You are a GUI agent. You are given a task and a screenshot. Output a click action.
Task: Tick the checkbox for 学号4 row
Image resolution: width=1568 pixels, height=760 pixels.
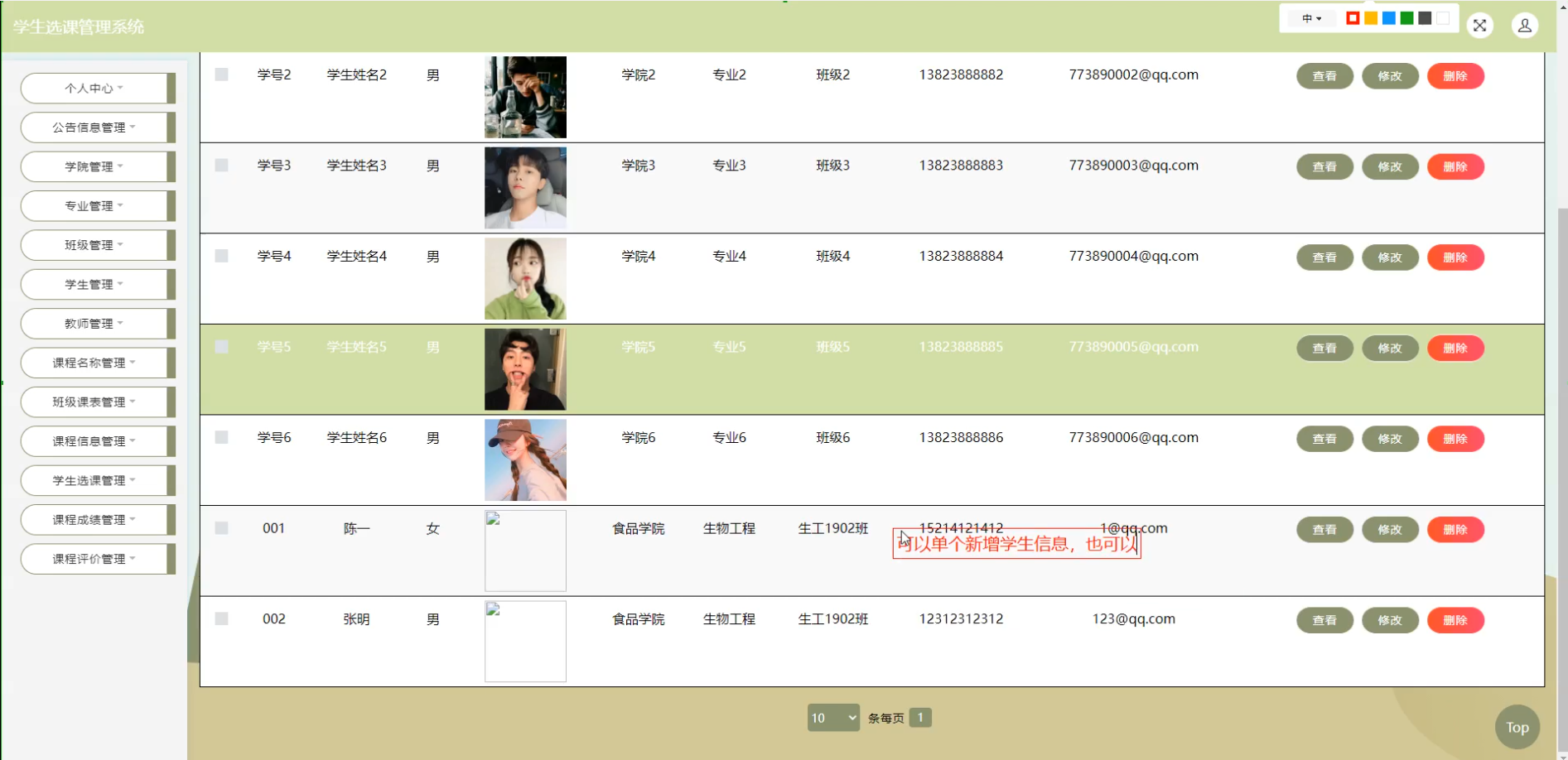(221, 256)
